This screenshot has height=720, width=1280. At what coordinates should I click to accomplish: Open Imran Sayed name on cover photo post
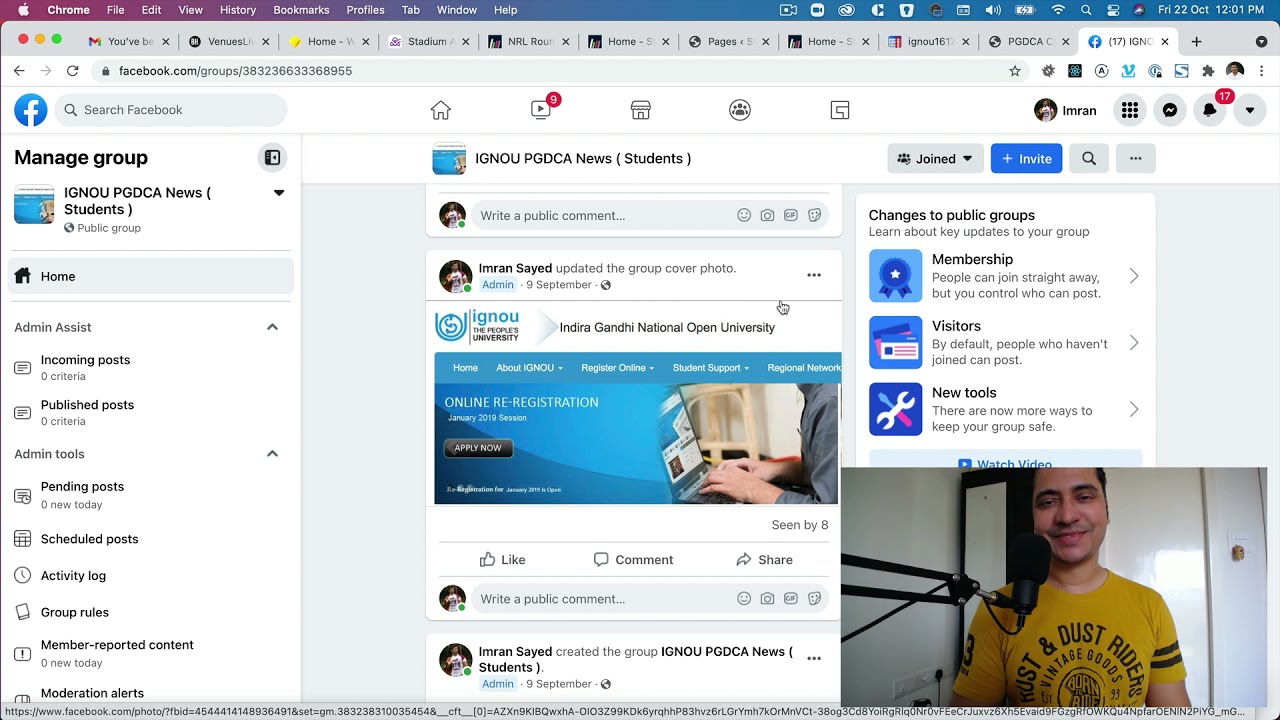click(515, 268)
